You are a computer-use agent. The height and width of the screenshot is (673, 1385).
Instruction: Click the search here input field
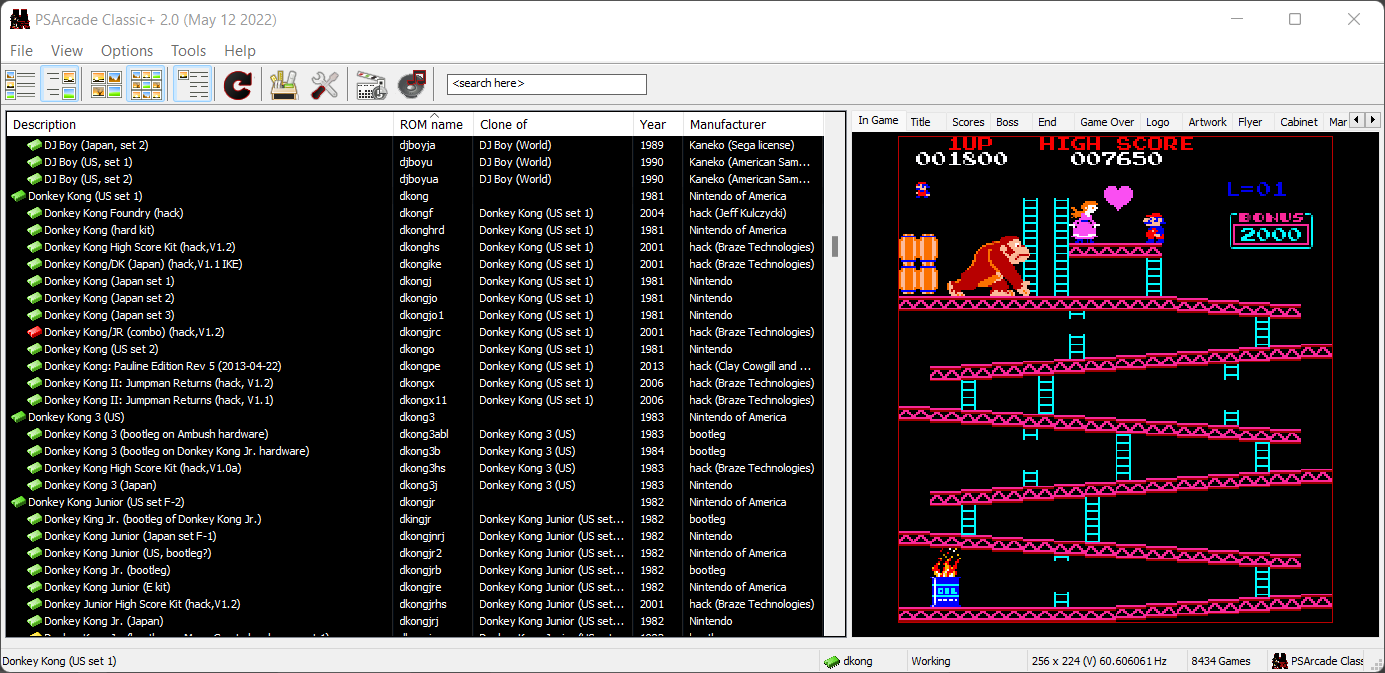[x=547, y=84]
